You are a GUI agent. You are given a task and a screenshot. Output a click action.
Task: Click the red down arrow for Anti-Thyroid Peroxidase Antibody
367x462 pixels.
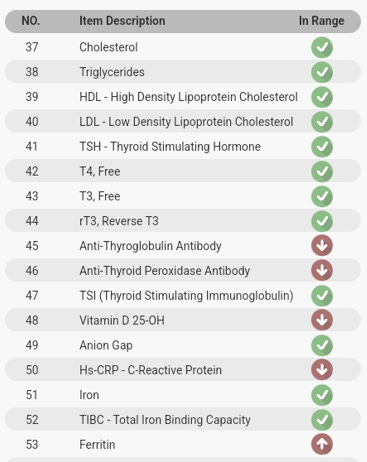click(322, 270)
